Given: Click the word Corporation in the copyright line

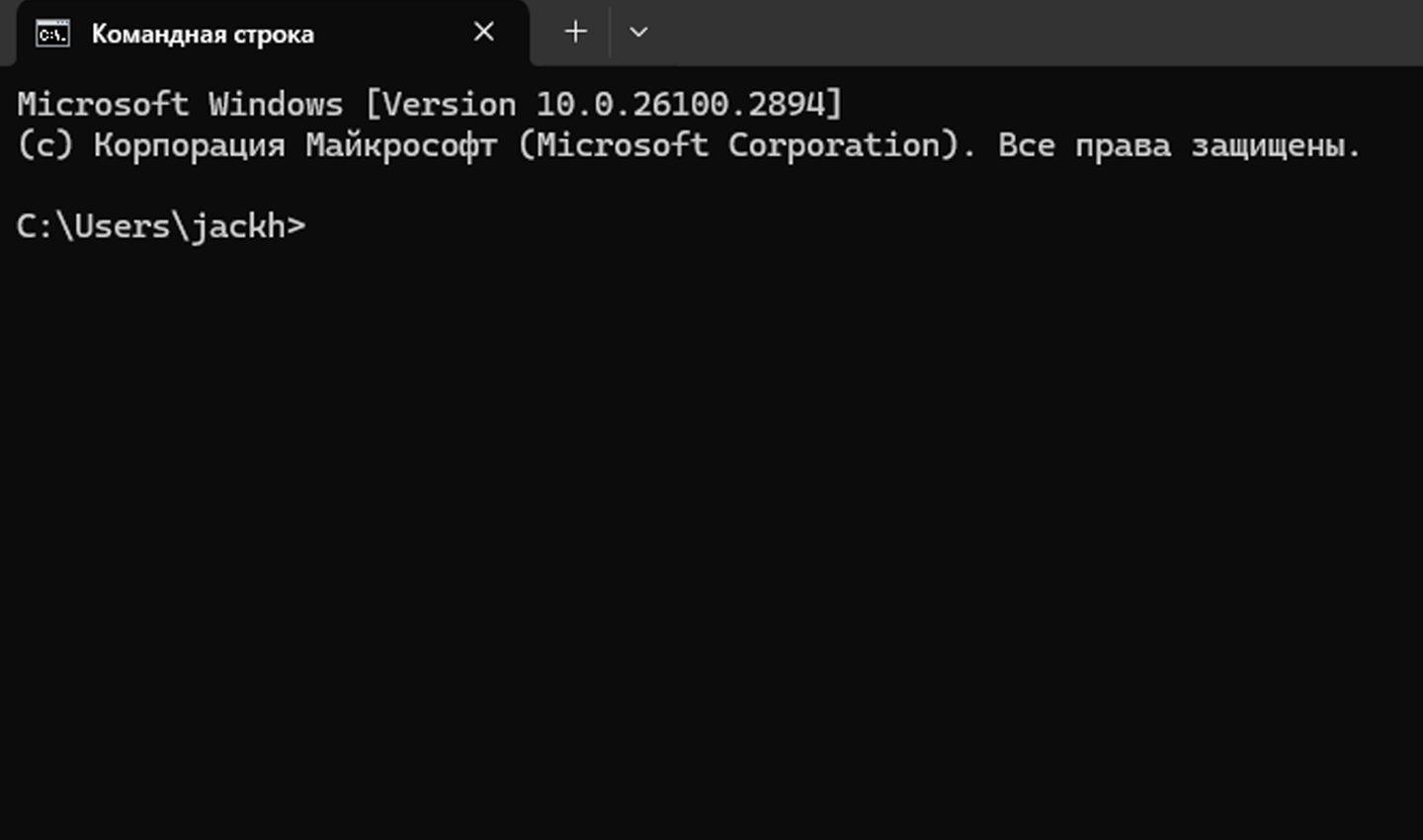Looking at the screenshot, I should pos(835,145).
